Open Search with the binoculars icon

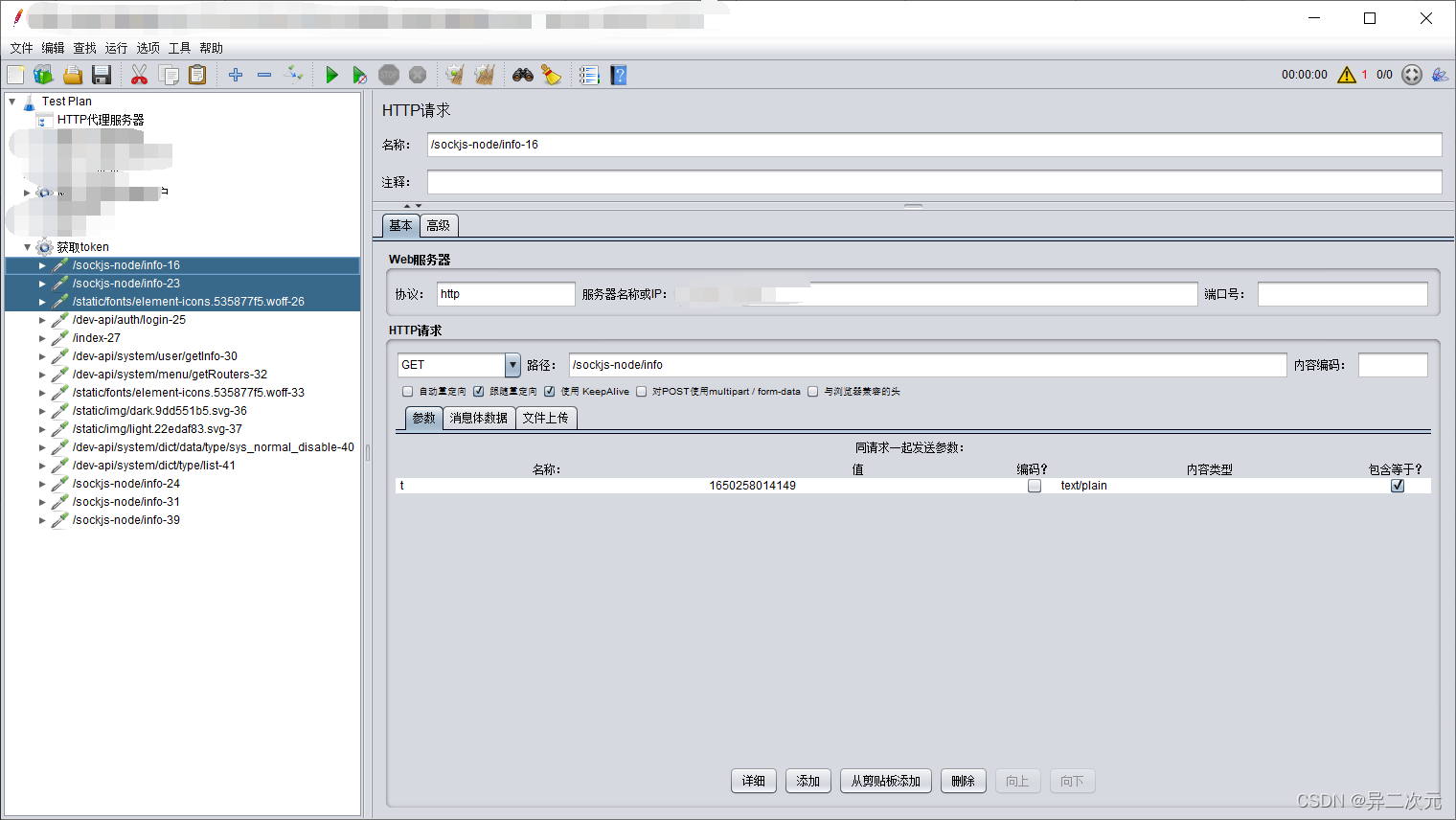coord(522,75)
